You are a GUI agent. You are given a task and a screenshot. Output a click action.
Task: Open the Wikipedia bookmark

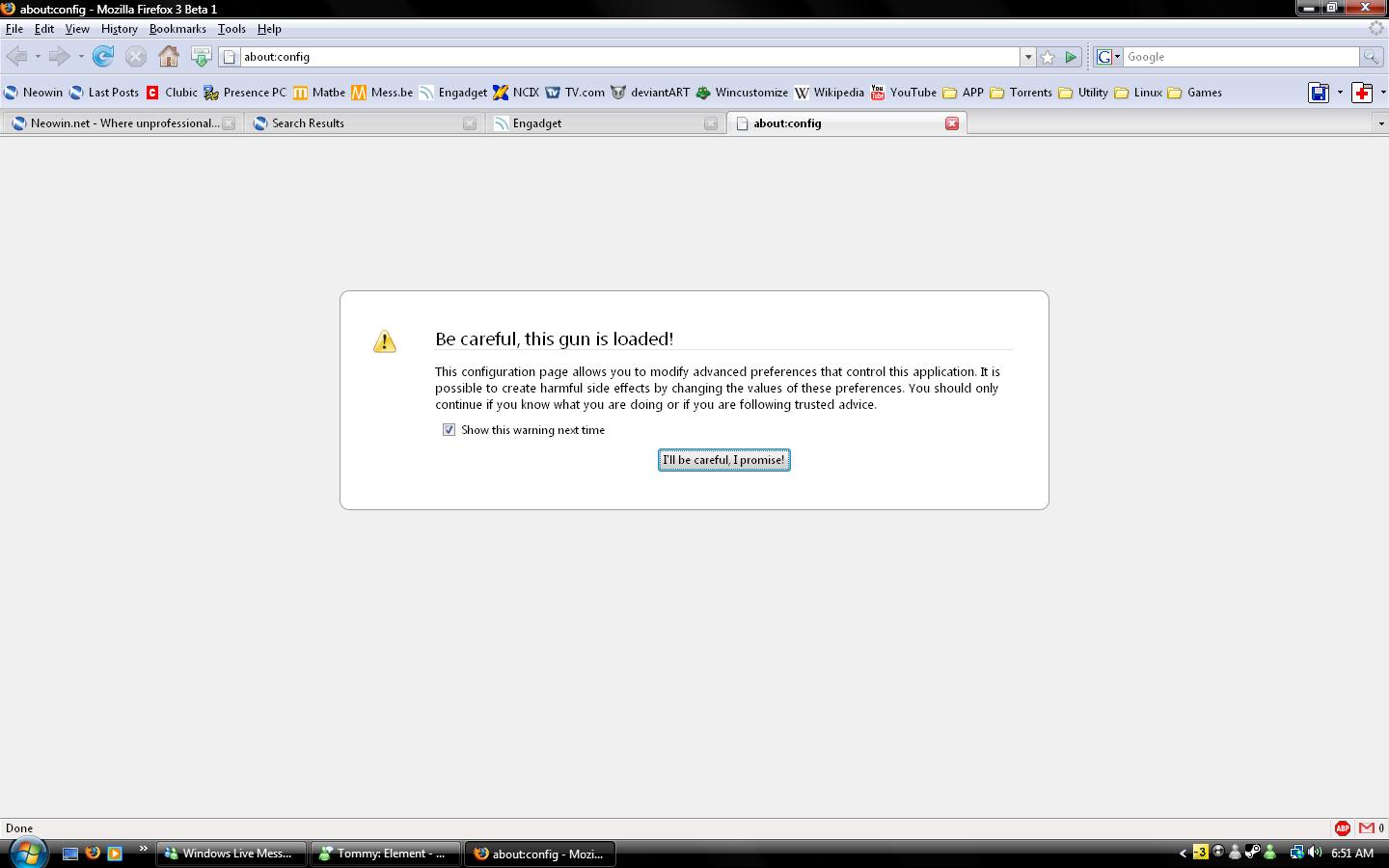coord(829,93)
